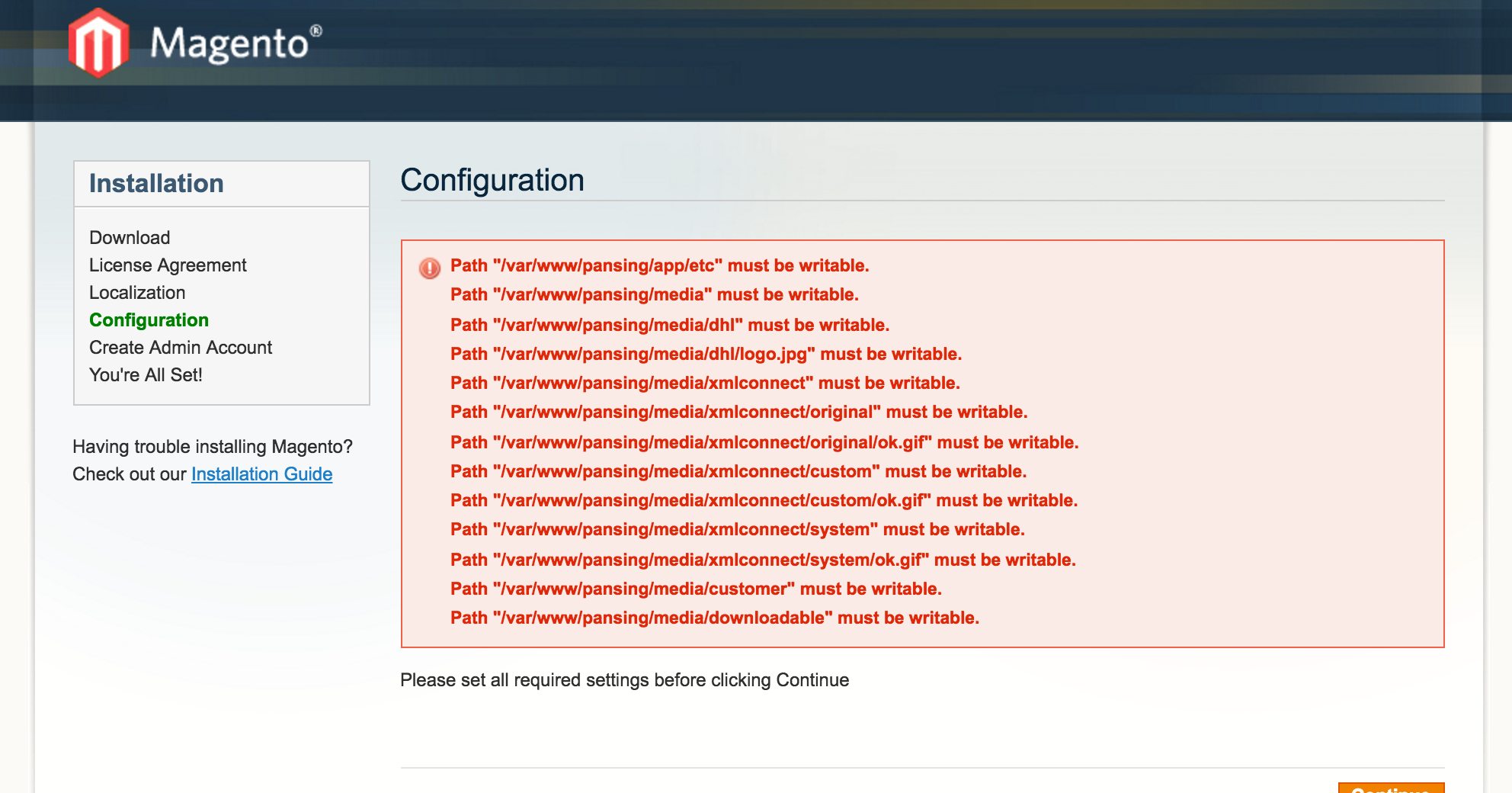This screenshot has height=793, width=1512.
Task: Select Create Admin Account step
Action: pyautogui.click(x=181, y=348)
